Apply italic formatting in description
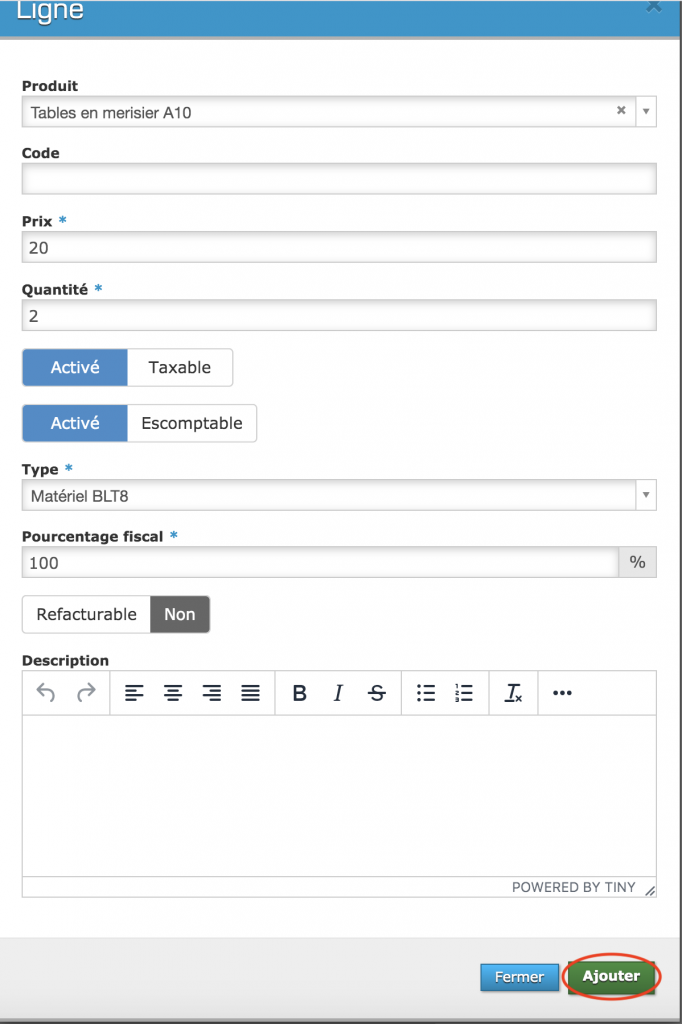 click(338, 693)
